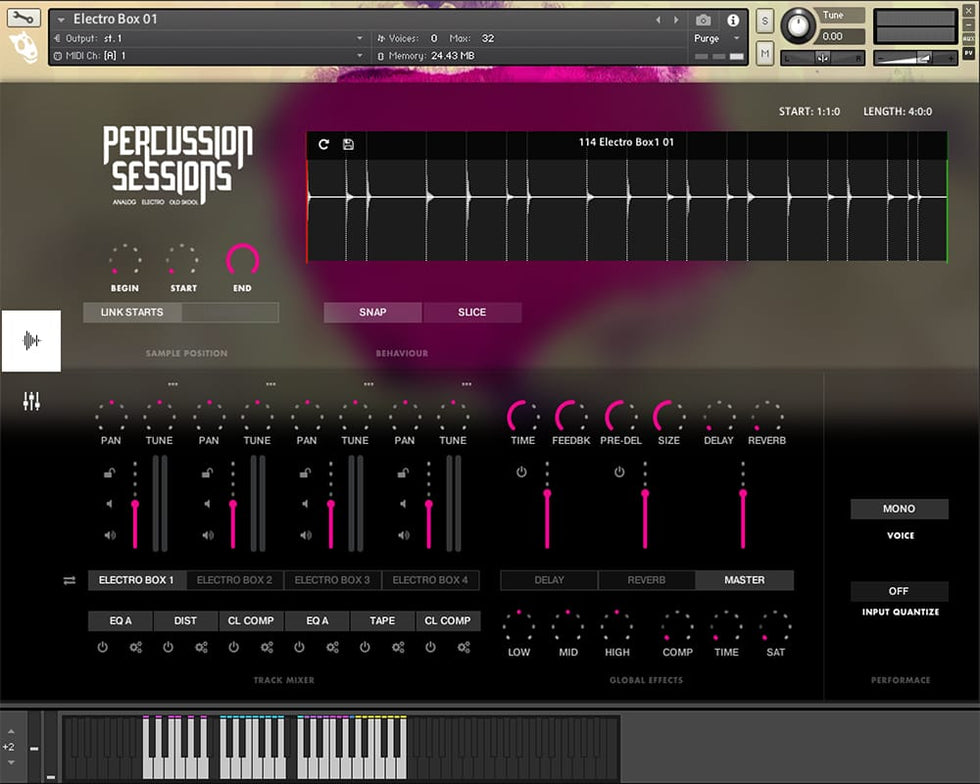Click the swap arrows icon beside Electro Box 1

tap(69, 580)
